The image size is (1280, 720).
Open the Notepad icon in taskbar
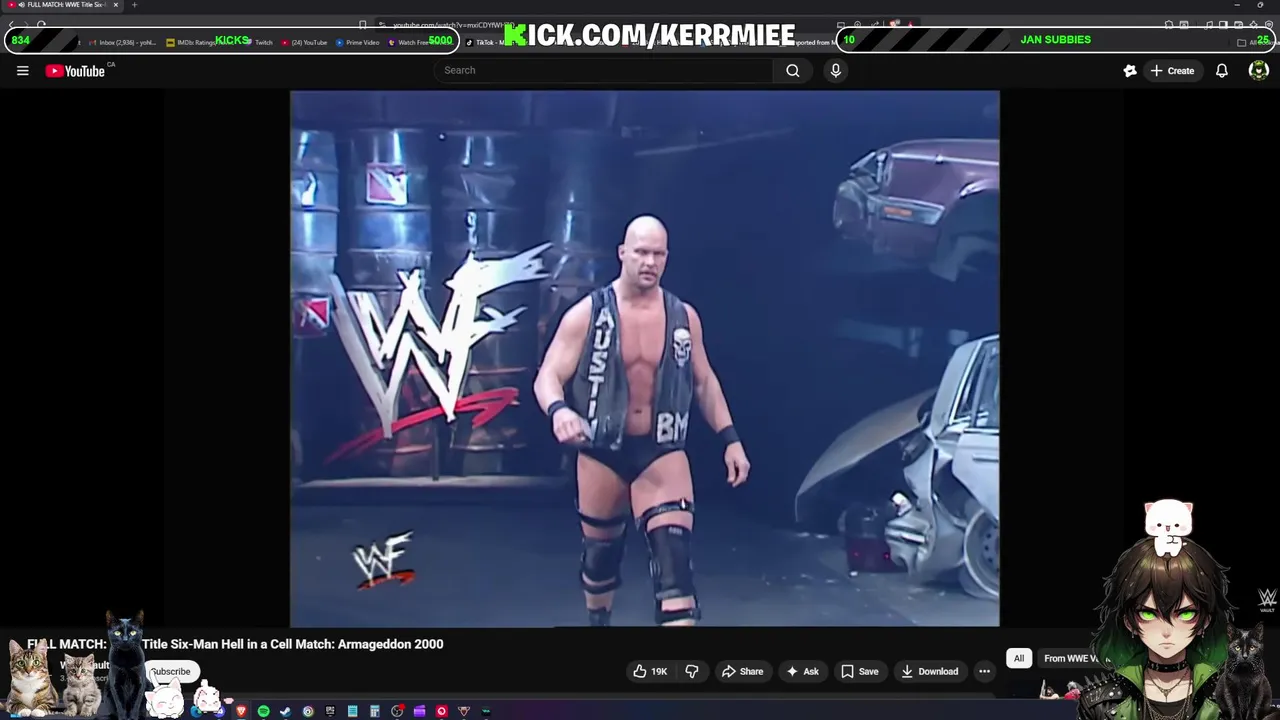point(352,711)
